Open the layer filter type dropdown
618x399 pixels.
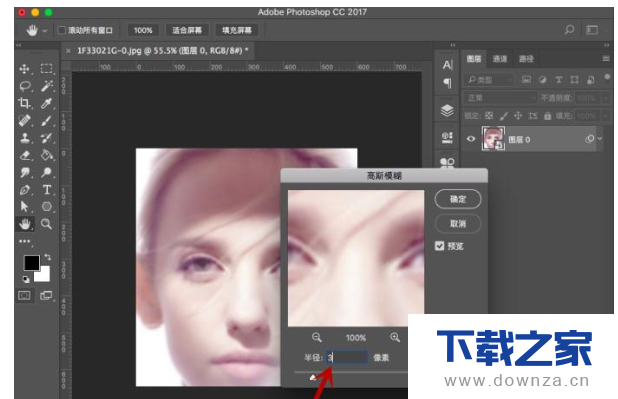coord(489,80)
